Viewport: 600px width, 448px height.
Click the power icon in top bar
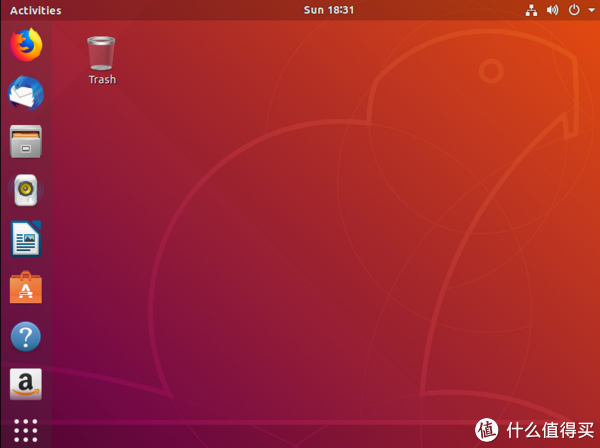coord(574,10)
